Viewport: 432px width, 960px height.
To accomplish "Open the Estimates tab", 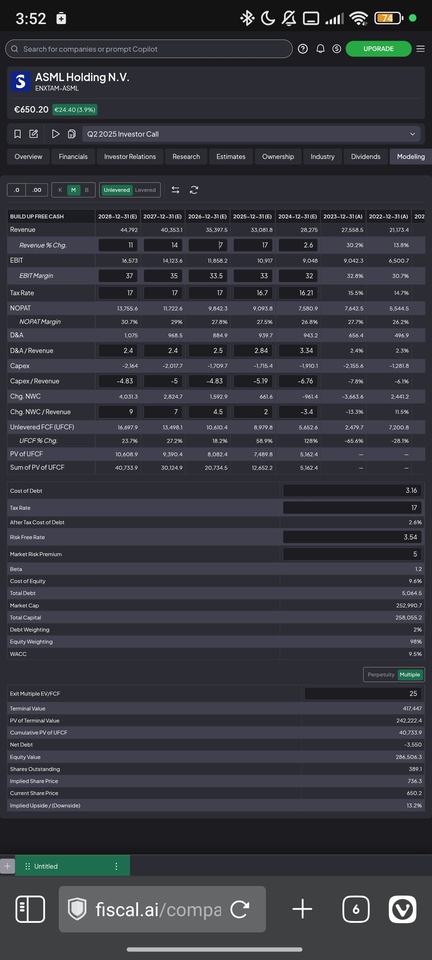I will click(231, 157).
